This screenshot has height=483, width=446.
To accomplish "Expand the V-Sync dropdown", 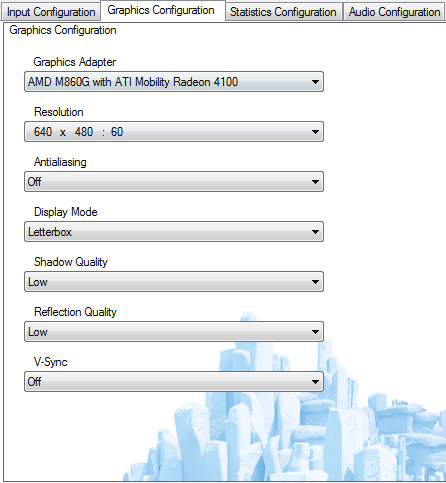I will 174,382.
